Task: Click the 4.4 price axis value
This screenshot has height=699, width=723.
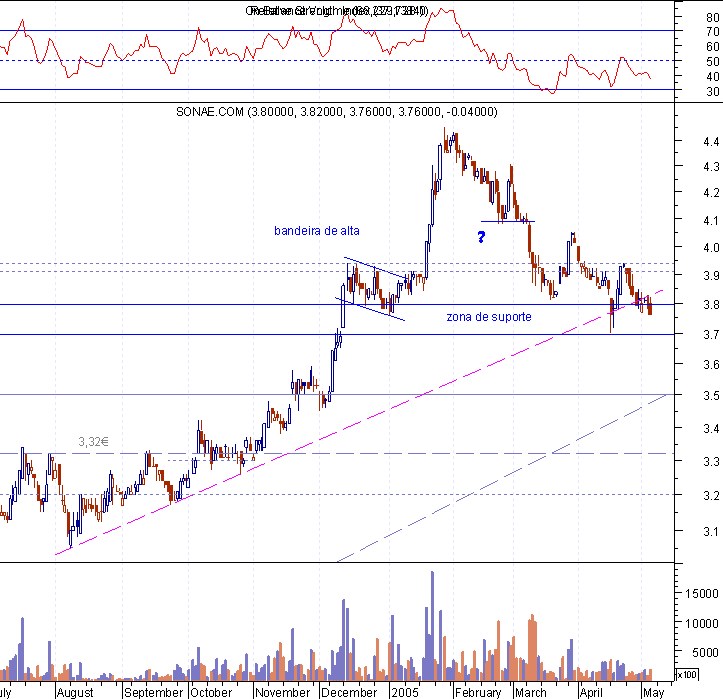Action: click(x=711, y=142)
